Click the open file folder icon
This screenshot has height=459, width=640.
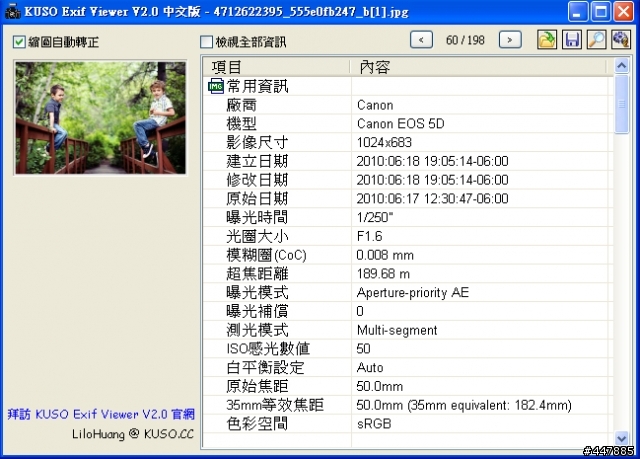click(x=547, y=40)
